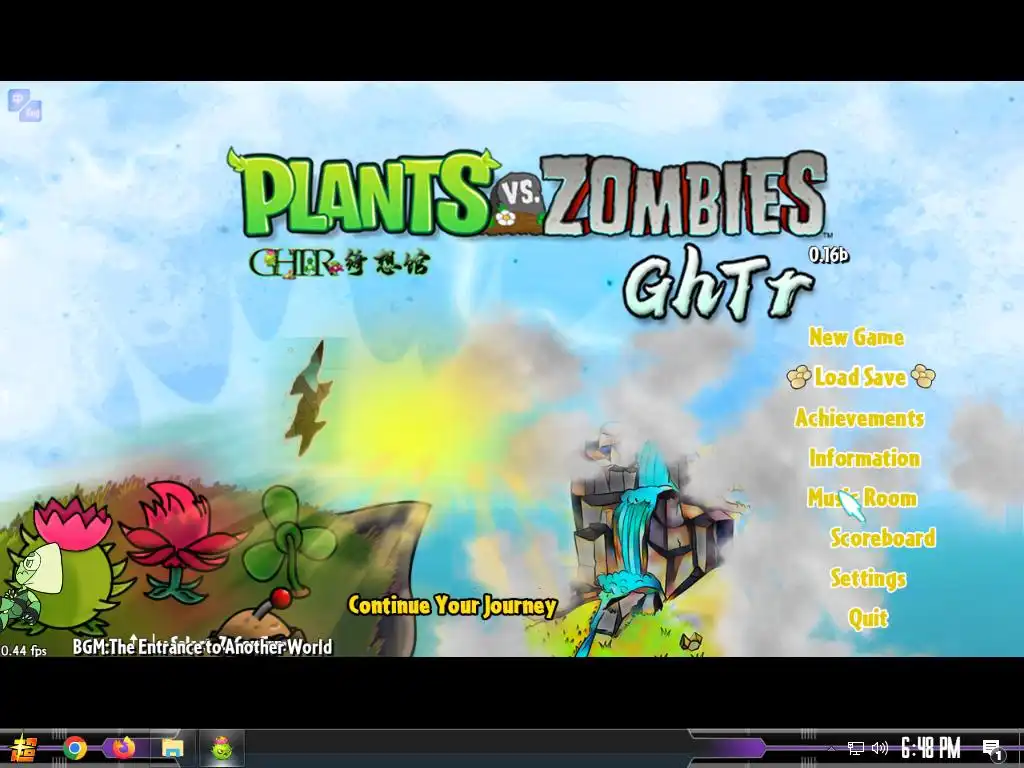This screenshot has width=1024, height=768.
Task: Show the 6:48 PM clock flyout
Action: [931, 748]
